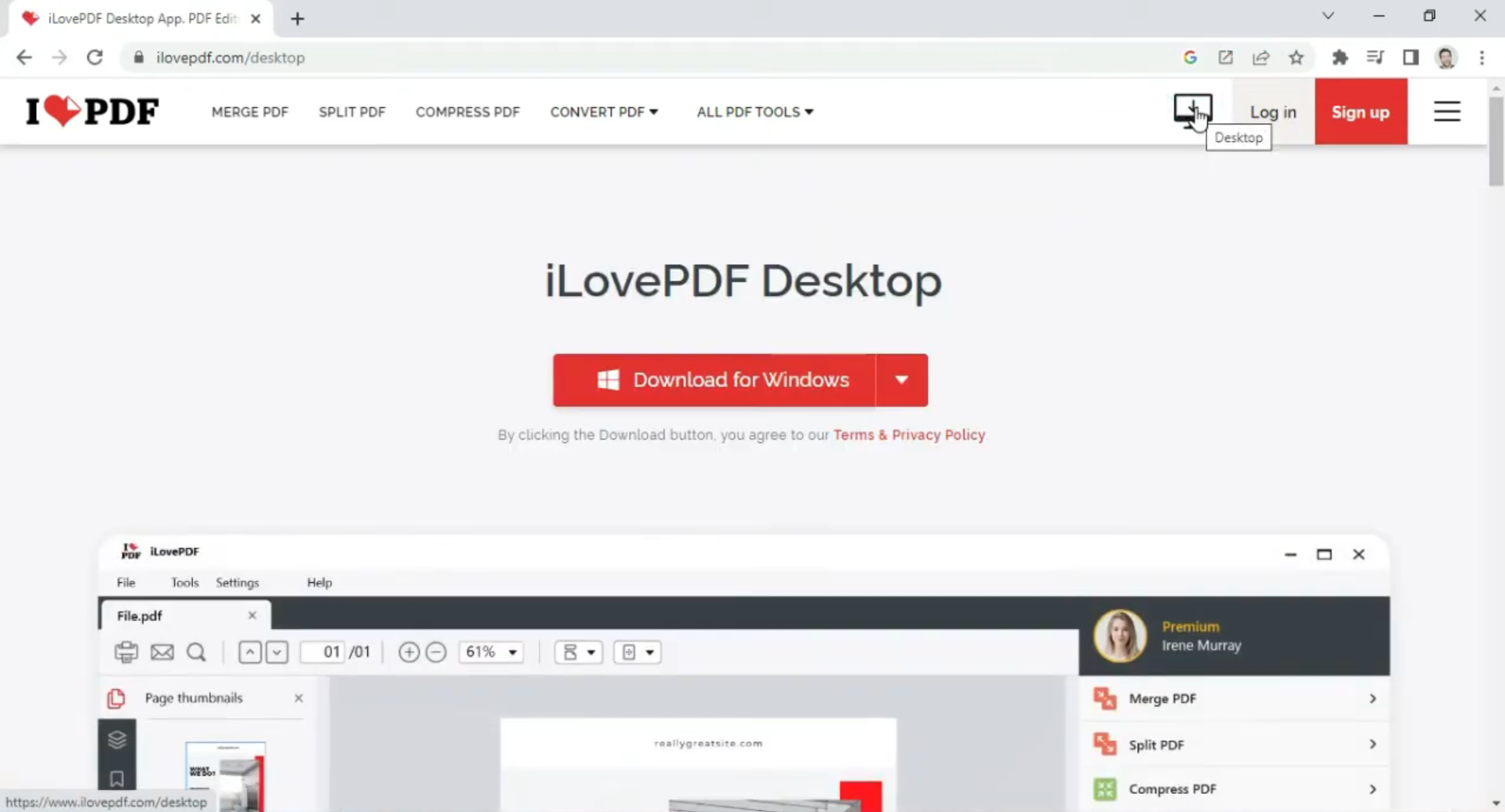Viewport: 1505px width, 812px height.
Task: Open COMPRESS PDF from the navigation bar
Action: [x=467, y=112]
